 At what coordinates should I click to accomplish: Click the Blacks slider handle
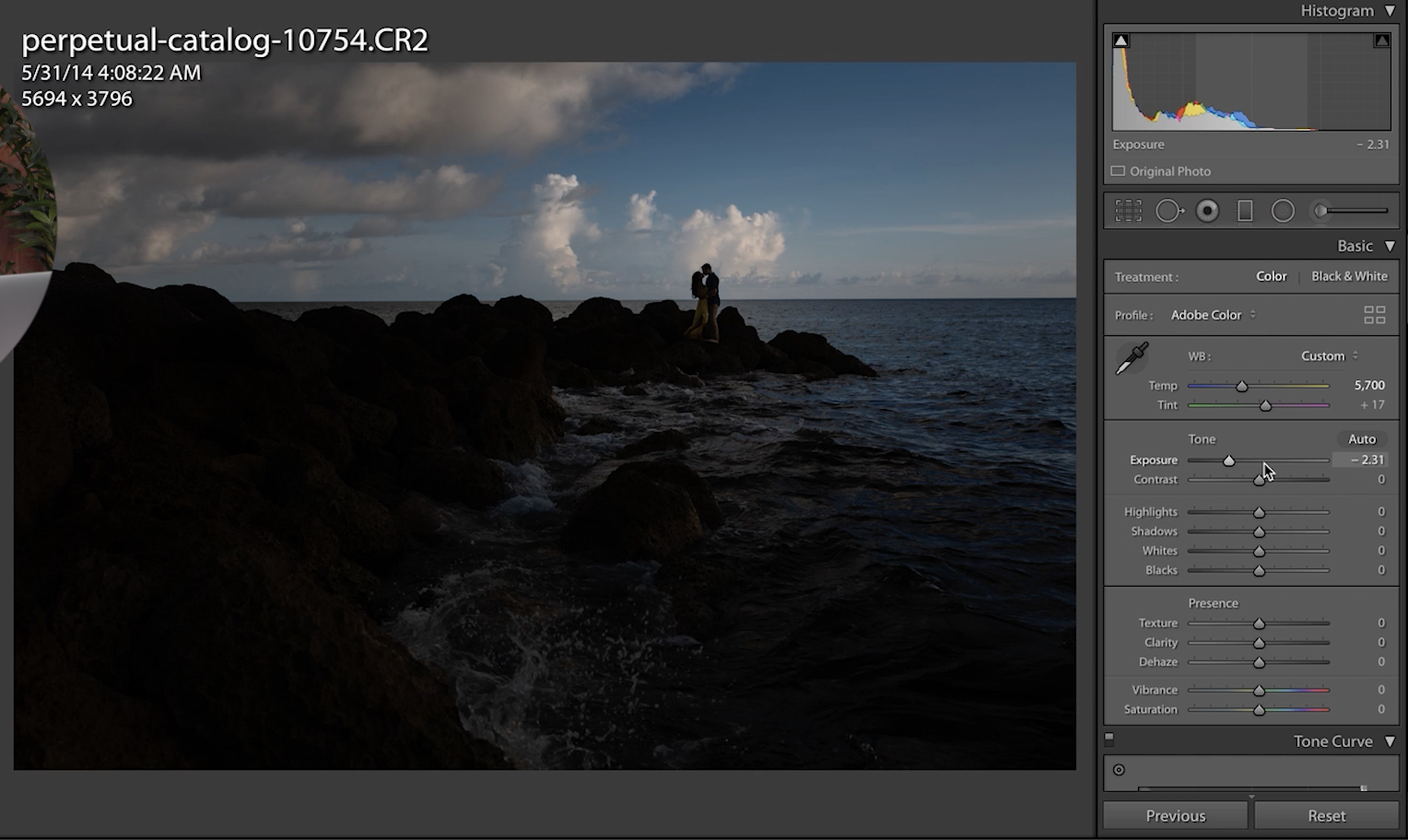[1259, 570]
